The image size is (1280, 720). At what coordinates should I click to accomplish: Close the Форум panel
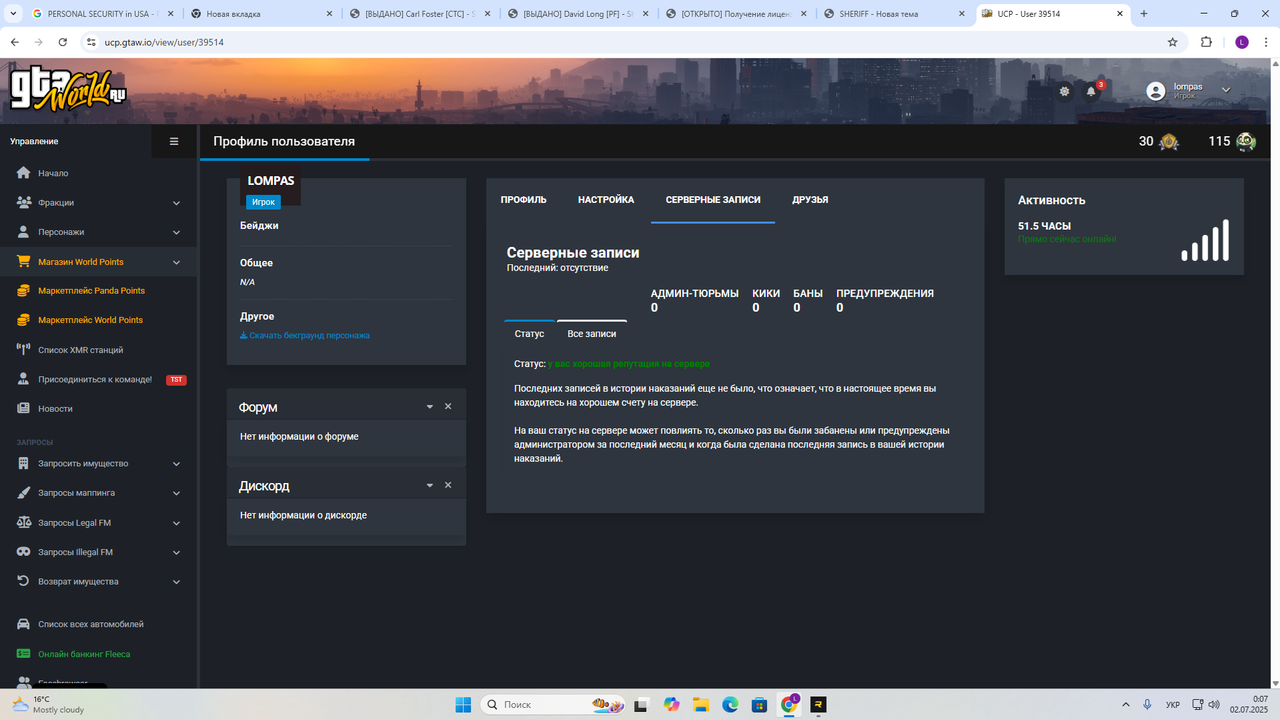tap(448, 407)
